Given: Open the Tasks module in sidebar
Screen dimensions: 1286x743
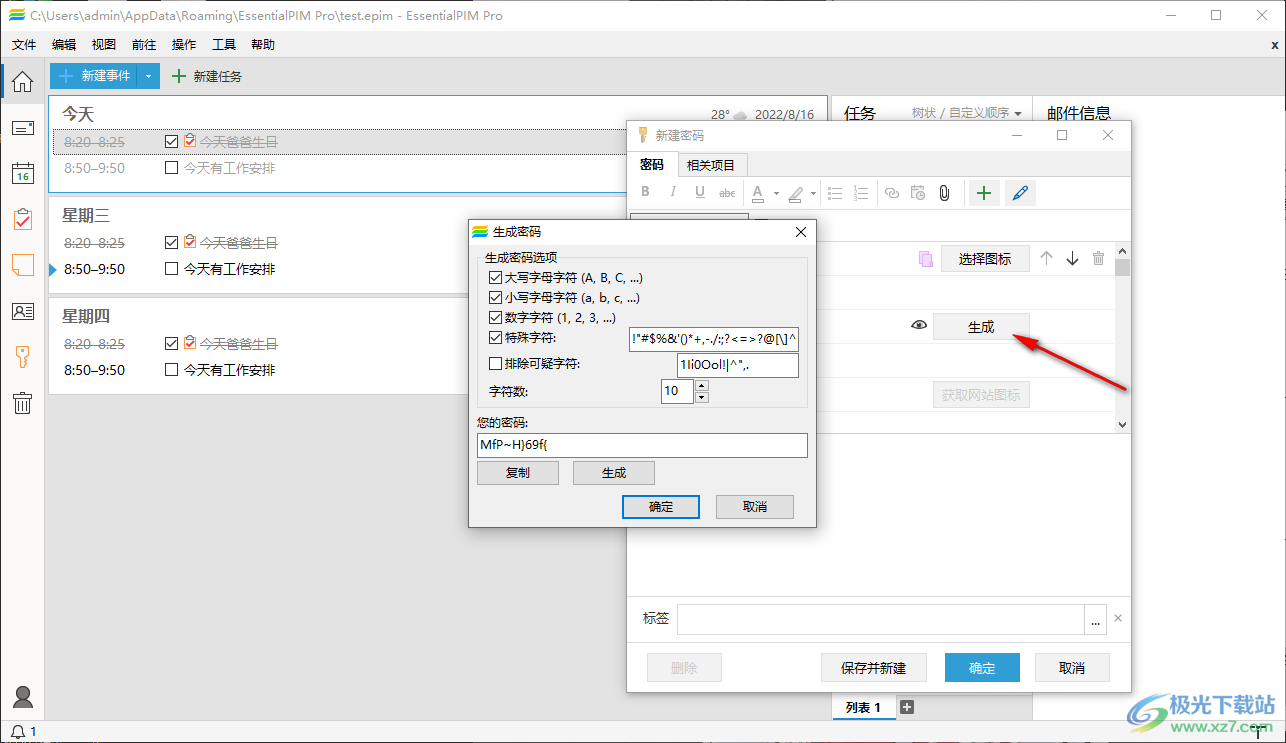Looking at the screenshot, I should 22,219.
